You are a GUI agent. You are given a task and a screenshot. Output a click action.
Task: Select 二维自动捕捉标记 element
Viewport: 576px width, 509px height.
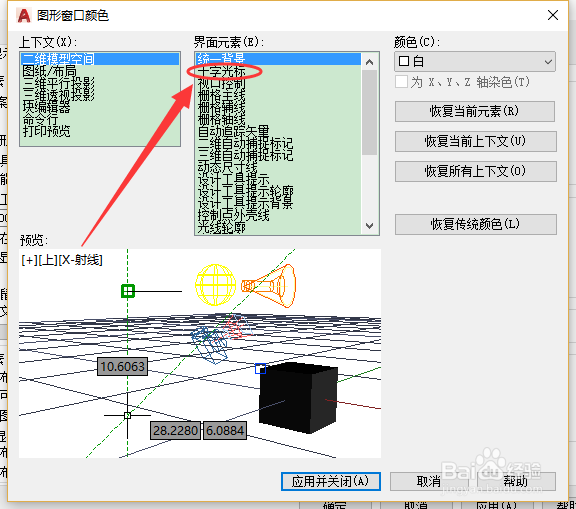point(245,143)
